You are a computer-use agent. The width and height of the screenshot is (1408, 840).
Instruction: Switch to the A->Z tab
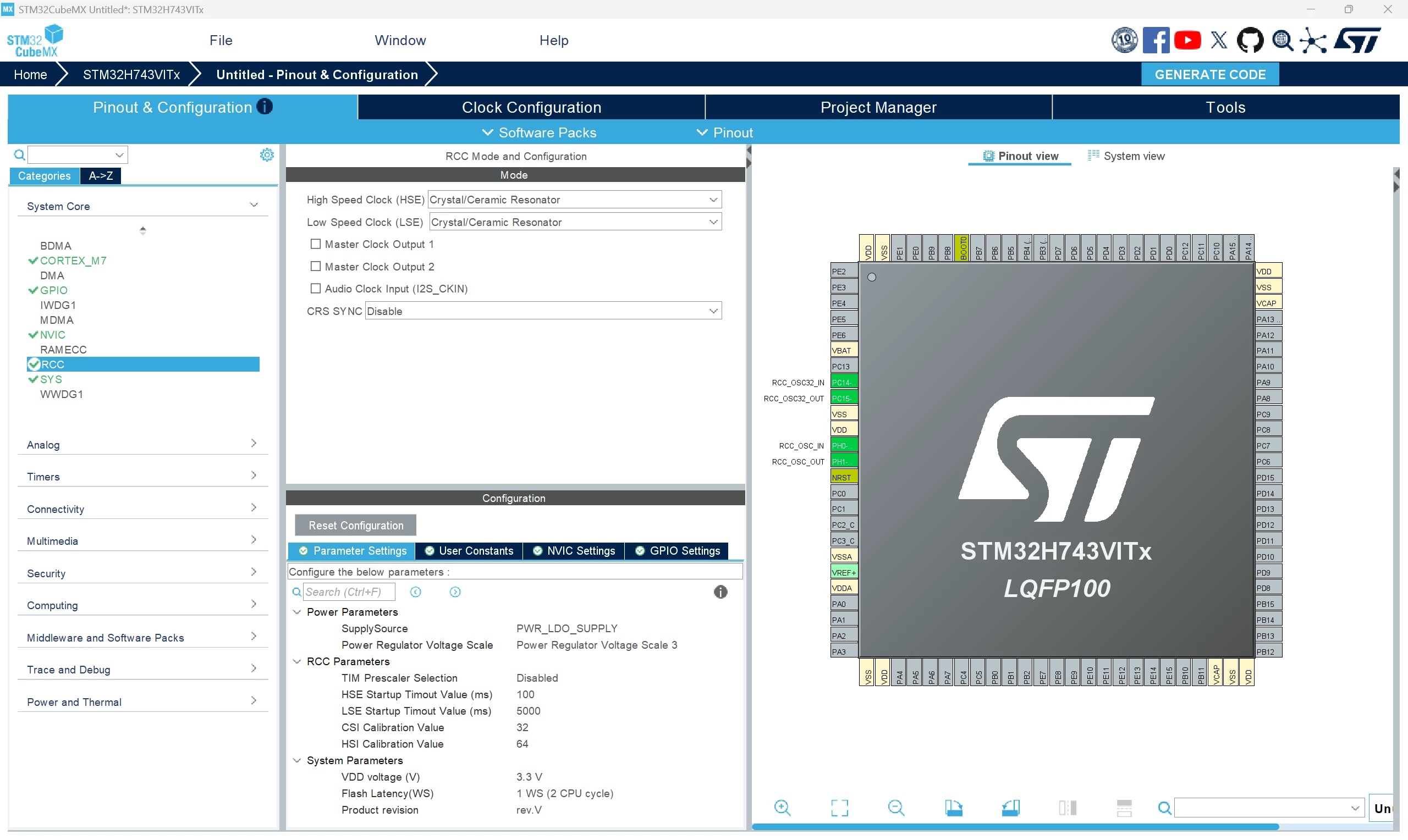(x=101, y=175)
